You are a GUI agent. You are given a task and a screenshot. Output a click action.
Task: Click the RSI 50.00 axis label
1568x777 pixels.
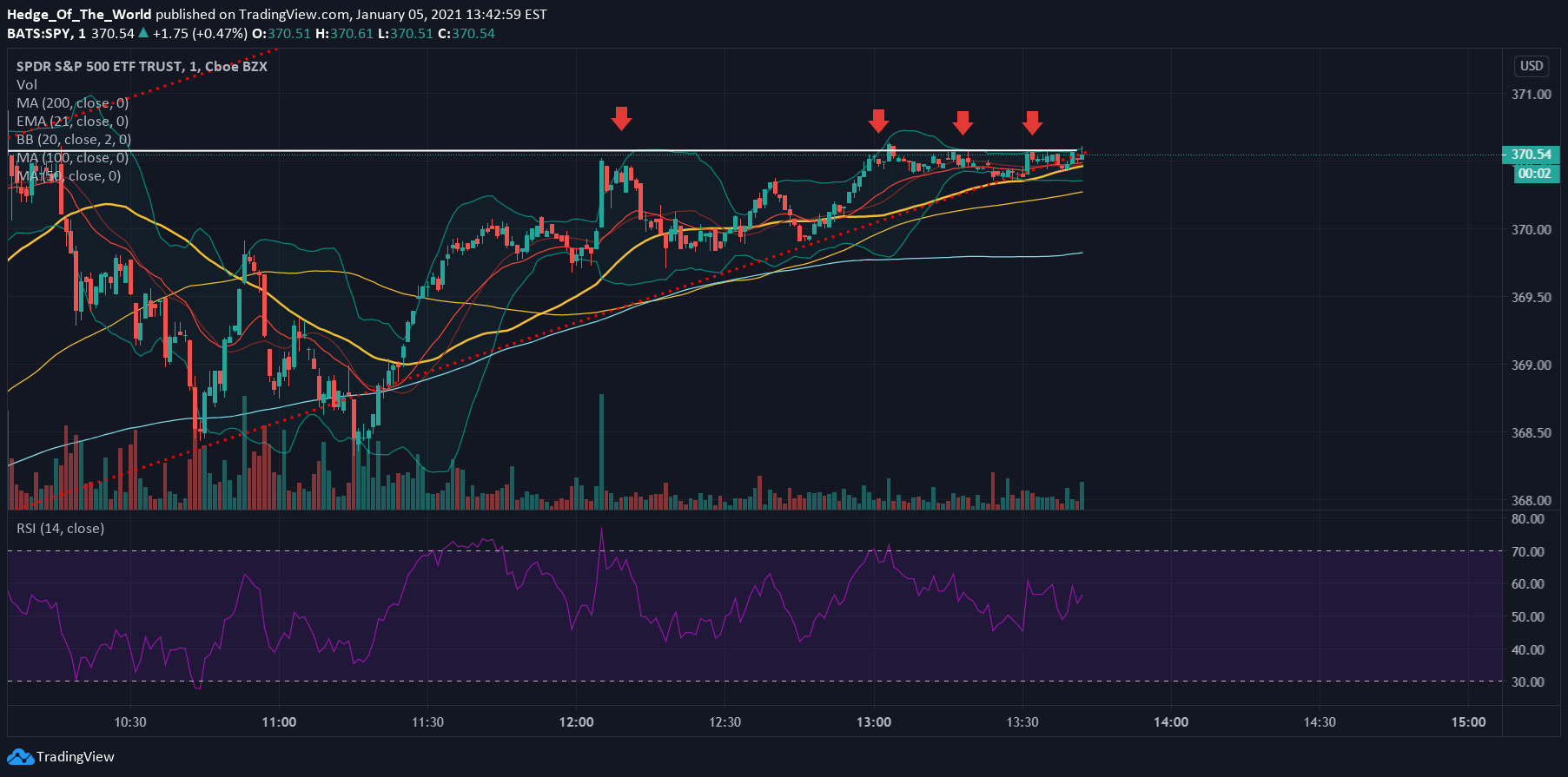(1528, 616)
